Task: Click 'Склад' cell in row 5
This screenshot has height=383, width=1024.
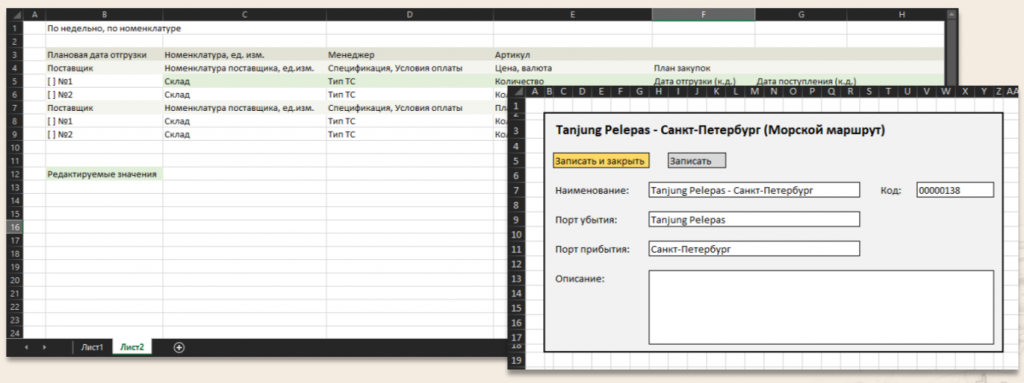Action: [x=245, y=82]
